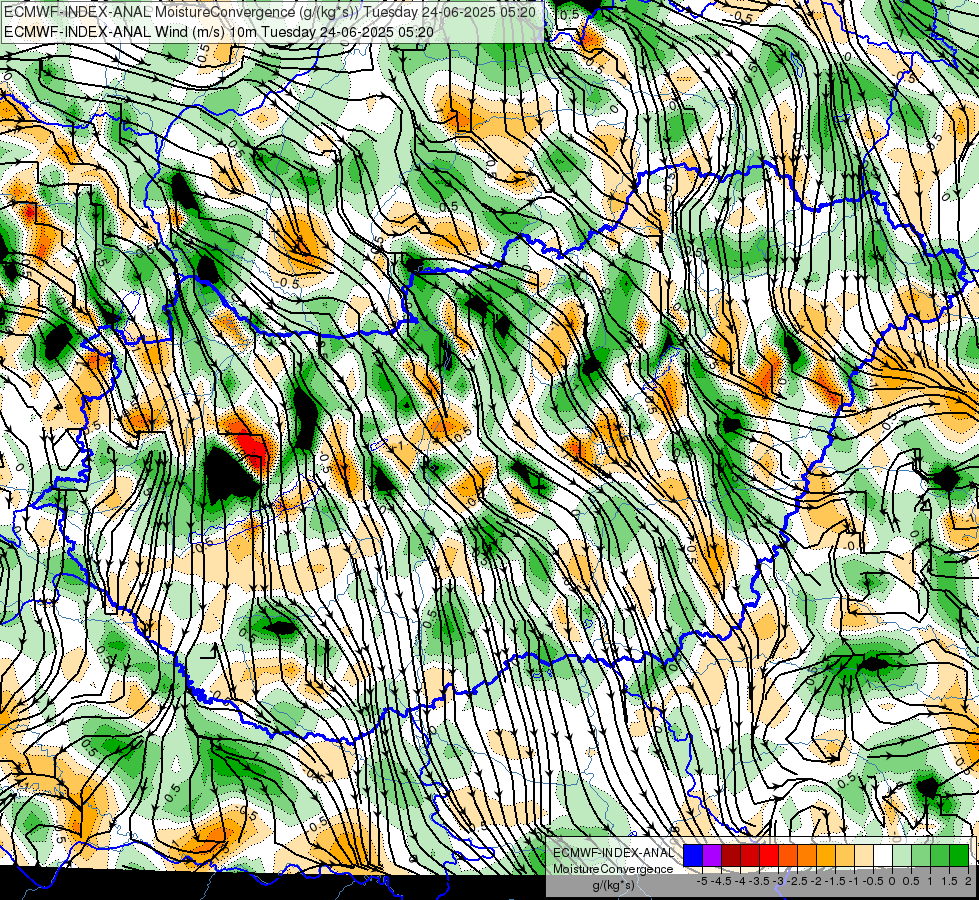Click the darkest green swatch left of 2

coord(959,856)
